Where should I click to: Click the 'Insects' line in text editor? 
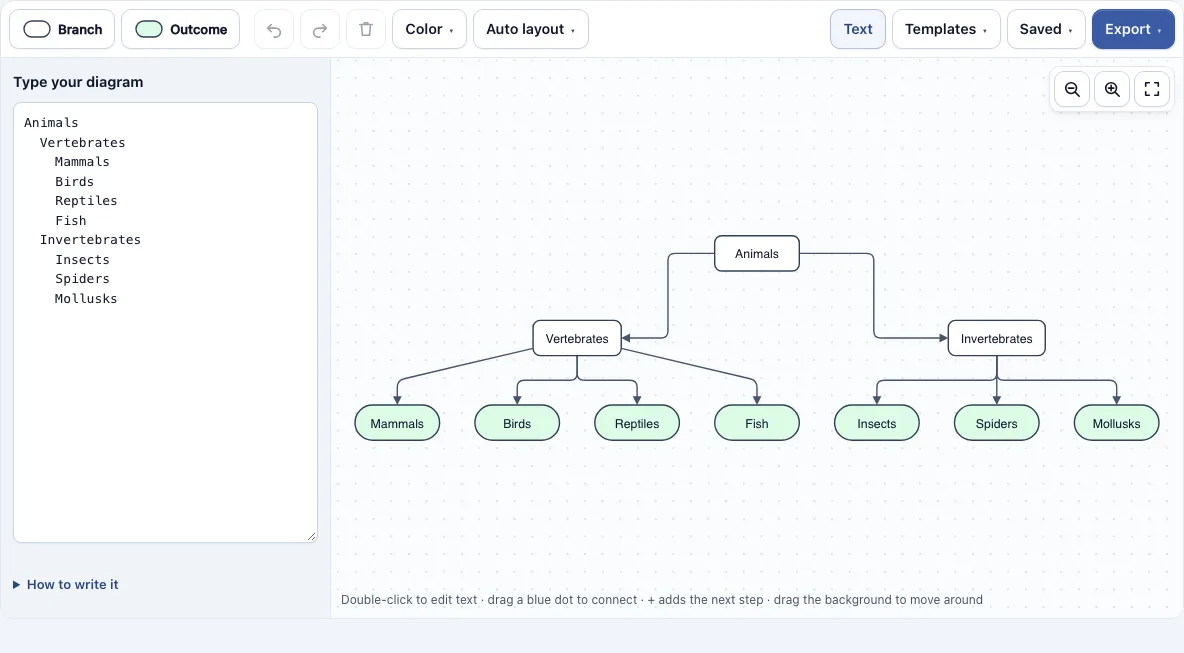click(82, 259)
